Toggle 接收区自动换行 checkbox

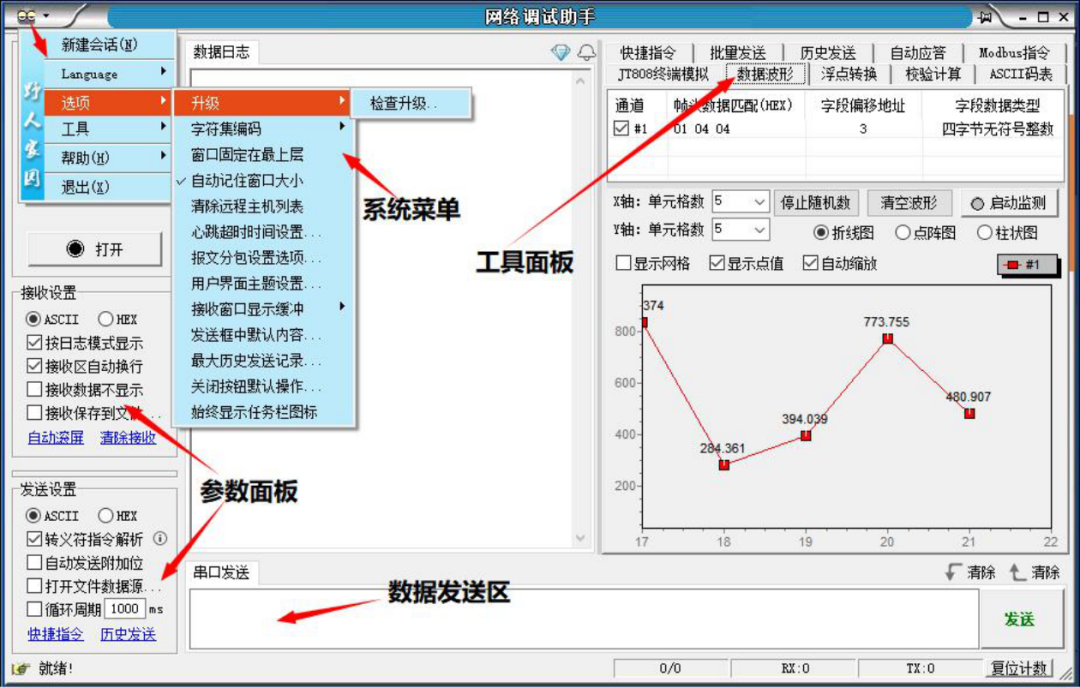34,366
